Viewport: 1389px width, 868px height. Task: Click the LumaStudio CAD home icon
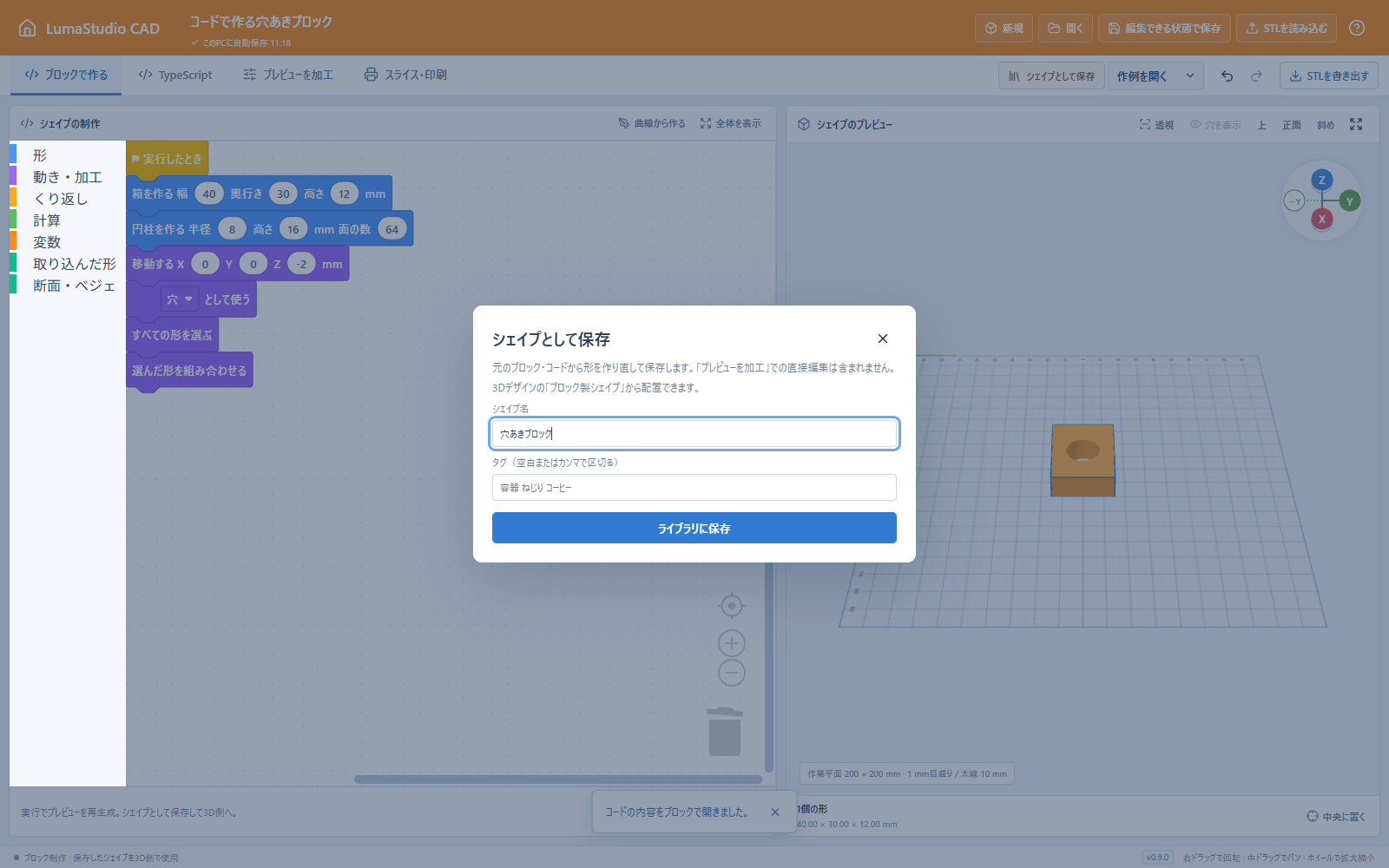pyautogui.click(x=28, y=28)
